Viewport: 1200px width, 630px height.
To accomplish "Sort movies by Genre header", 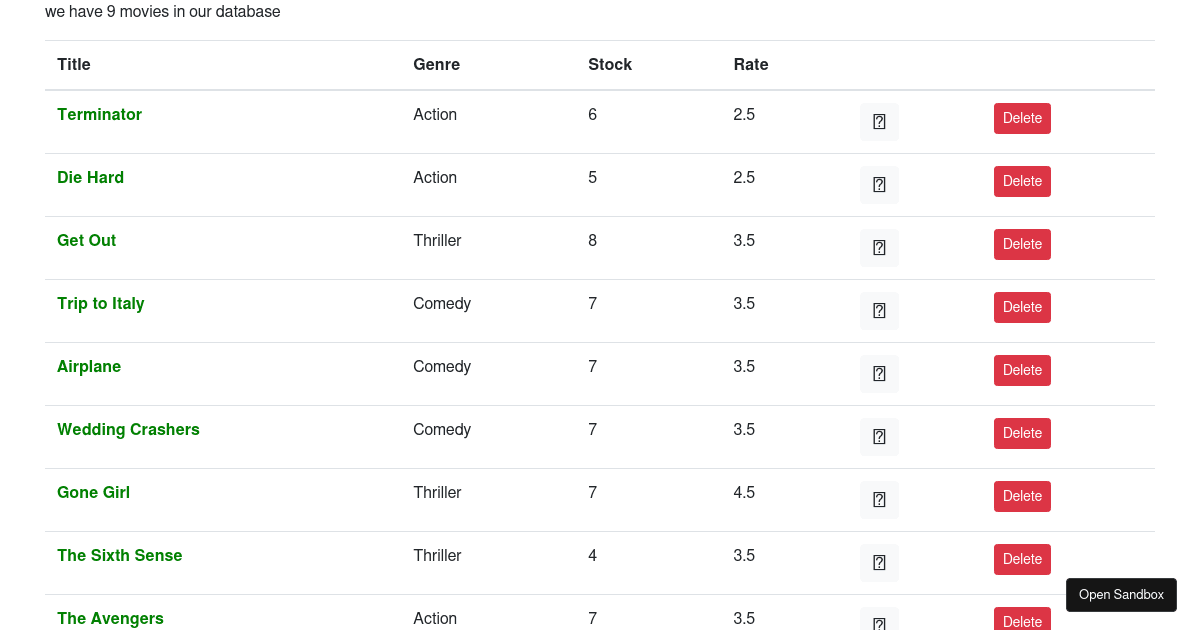I will click(436, 65).
